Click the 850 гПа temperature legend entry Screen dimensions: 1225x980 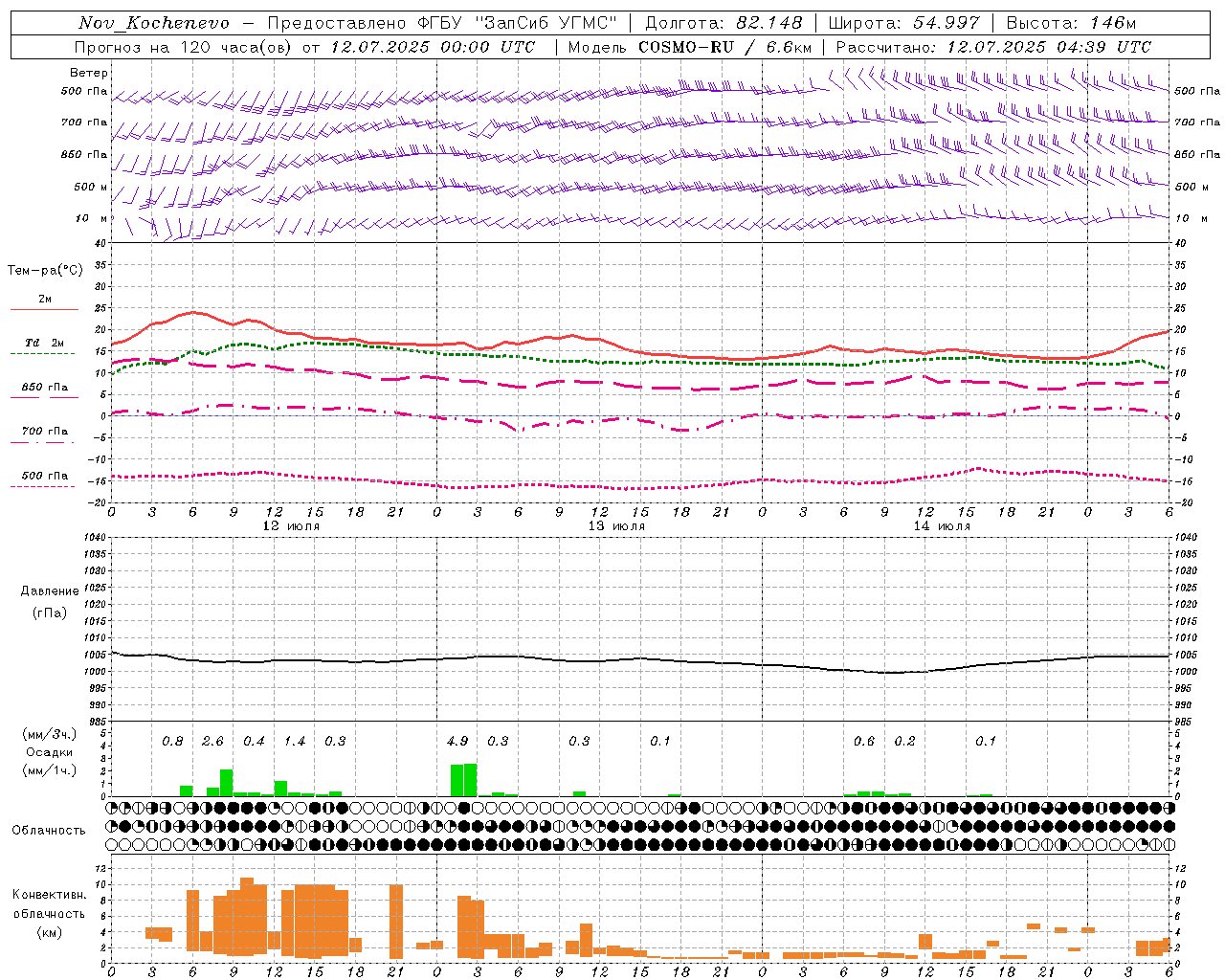click(x=45, y=387)
